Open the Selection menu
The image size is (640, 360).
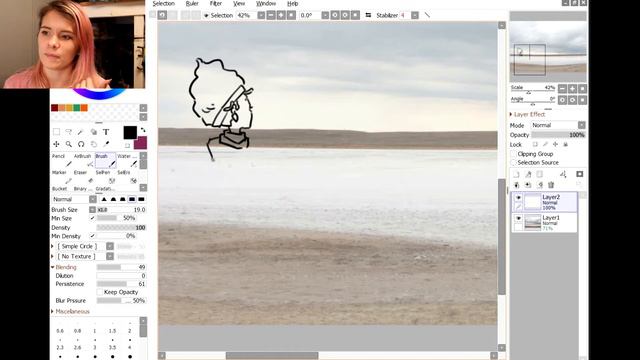click(x=163, y=3)
